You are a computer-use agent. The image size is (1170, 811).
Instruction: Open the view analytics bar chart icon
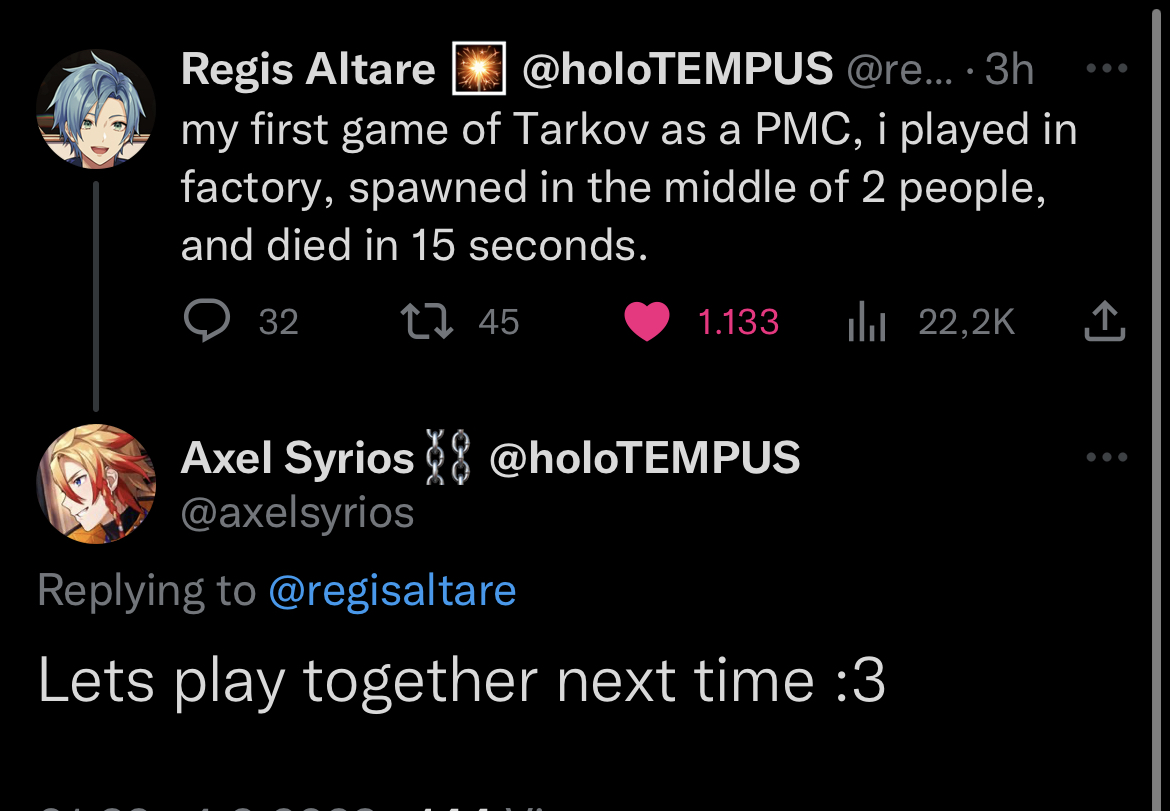866,322
